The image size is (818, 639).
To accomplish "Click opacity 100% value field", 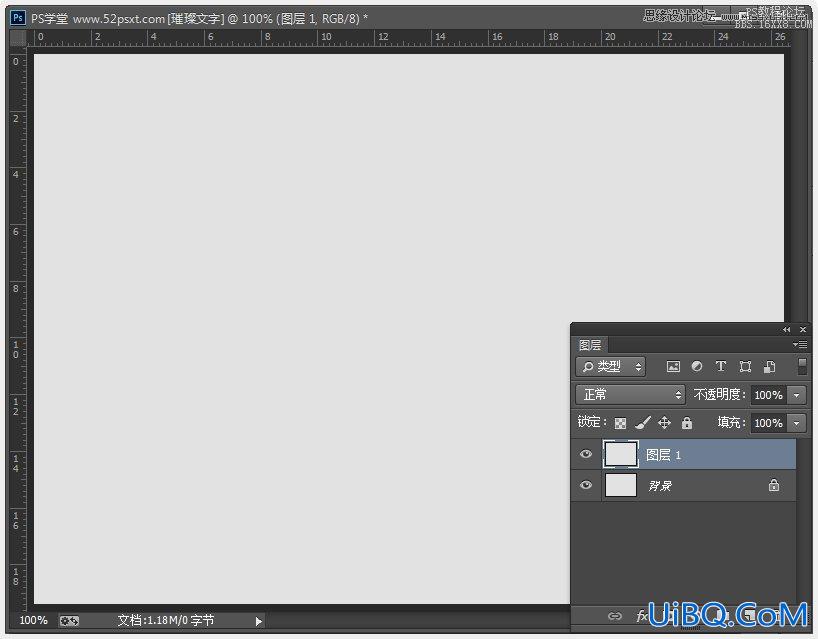I will (x=769, y=395).
